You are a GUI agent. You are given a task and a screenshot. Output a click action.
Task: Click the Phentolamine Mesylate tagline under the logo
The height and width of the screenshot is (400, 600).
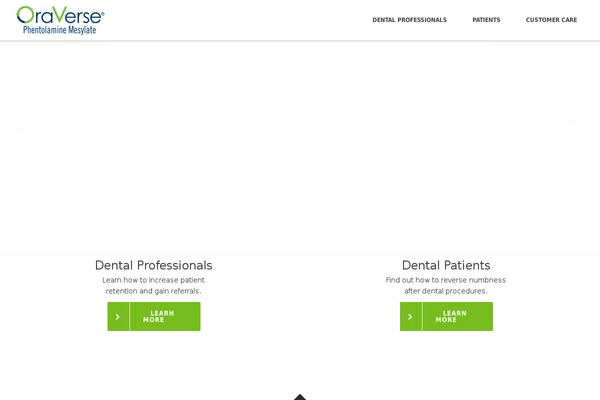tap(60, 30)
